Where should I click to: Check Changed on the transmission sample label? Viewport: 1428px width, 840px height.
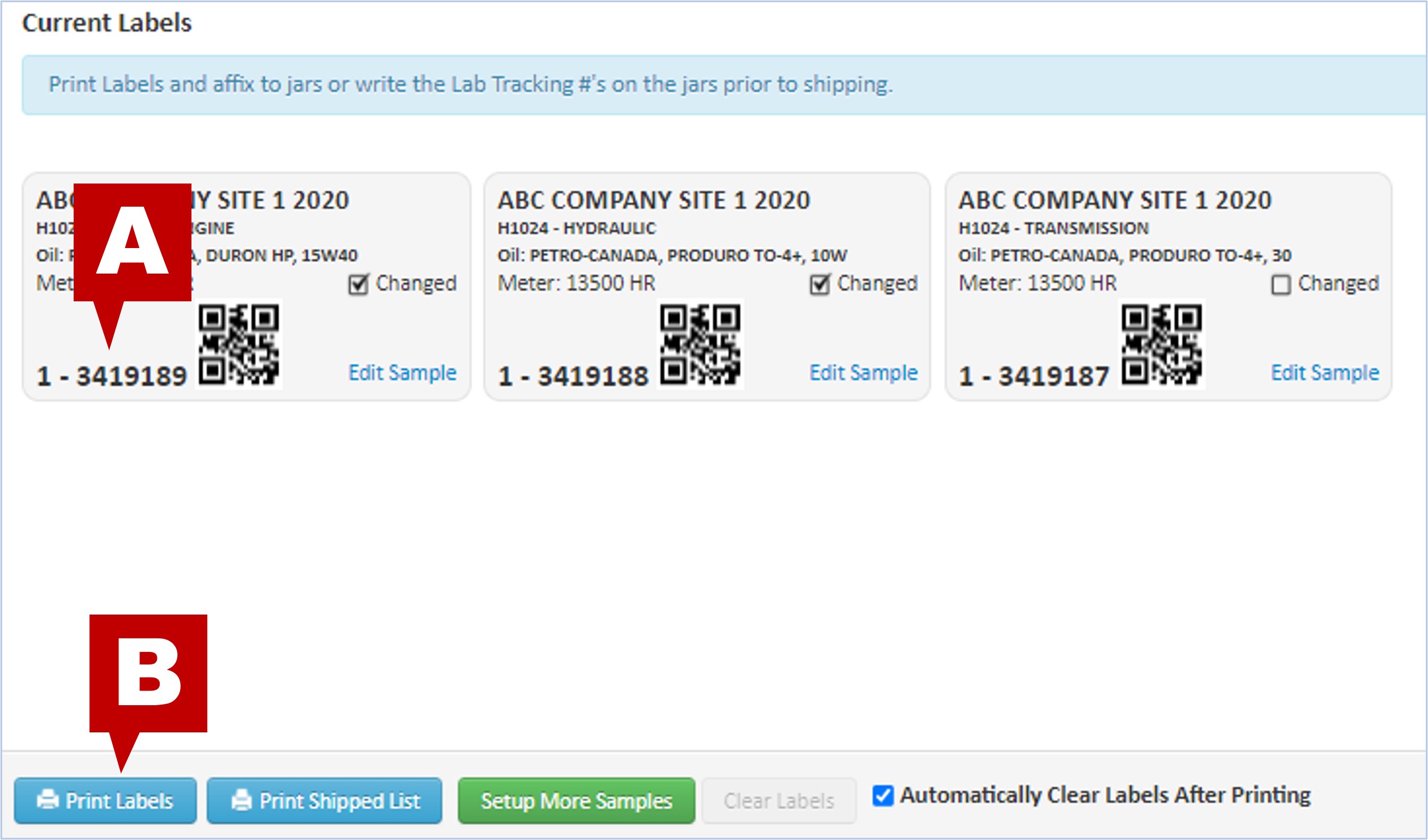(1281, 284)
